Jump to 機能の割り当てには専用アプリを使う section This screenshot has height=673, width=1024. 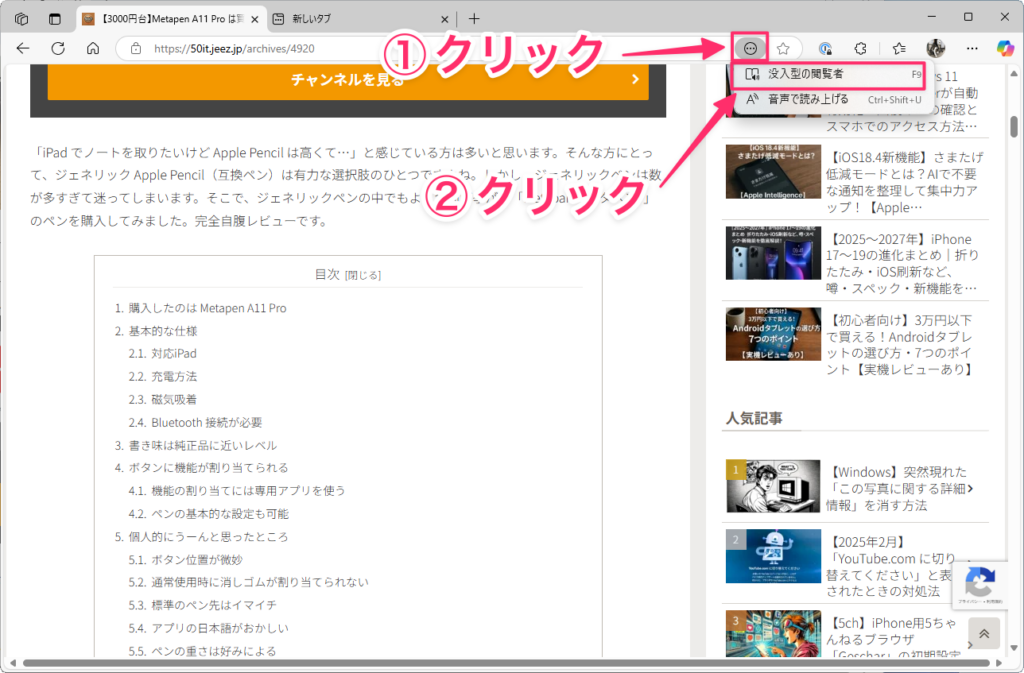[248, 490]
